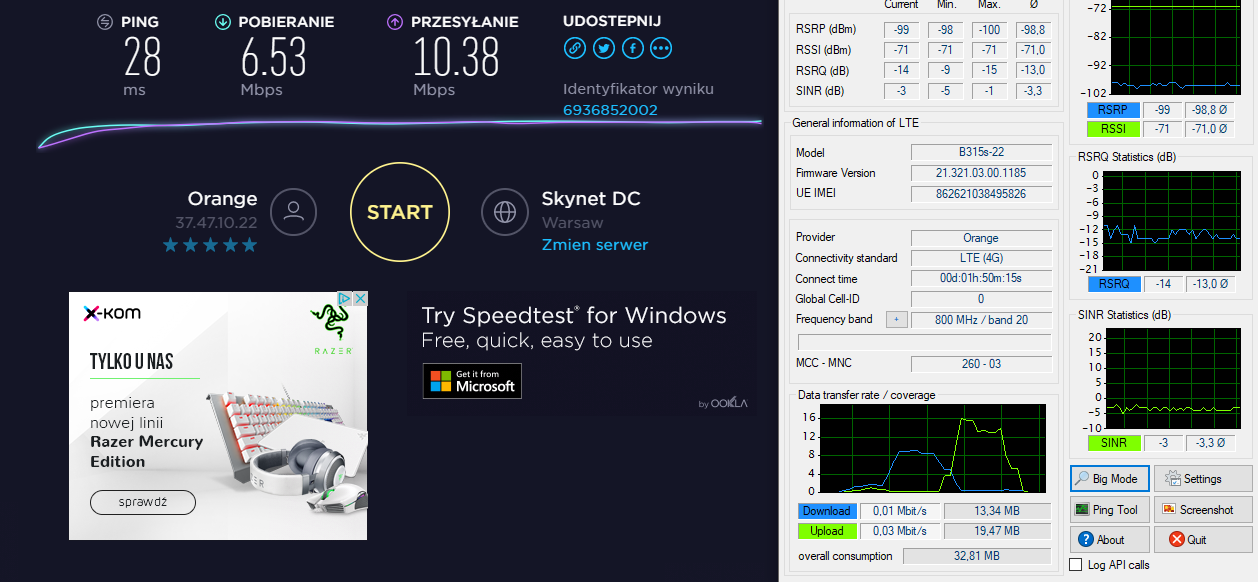Click the Try Speedtest for Windows banner text
This screenshot has width=1258, height=582.
574,316
